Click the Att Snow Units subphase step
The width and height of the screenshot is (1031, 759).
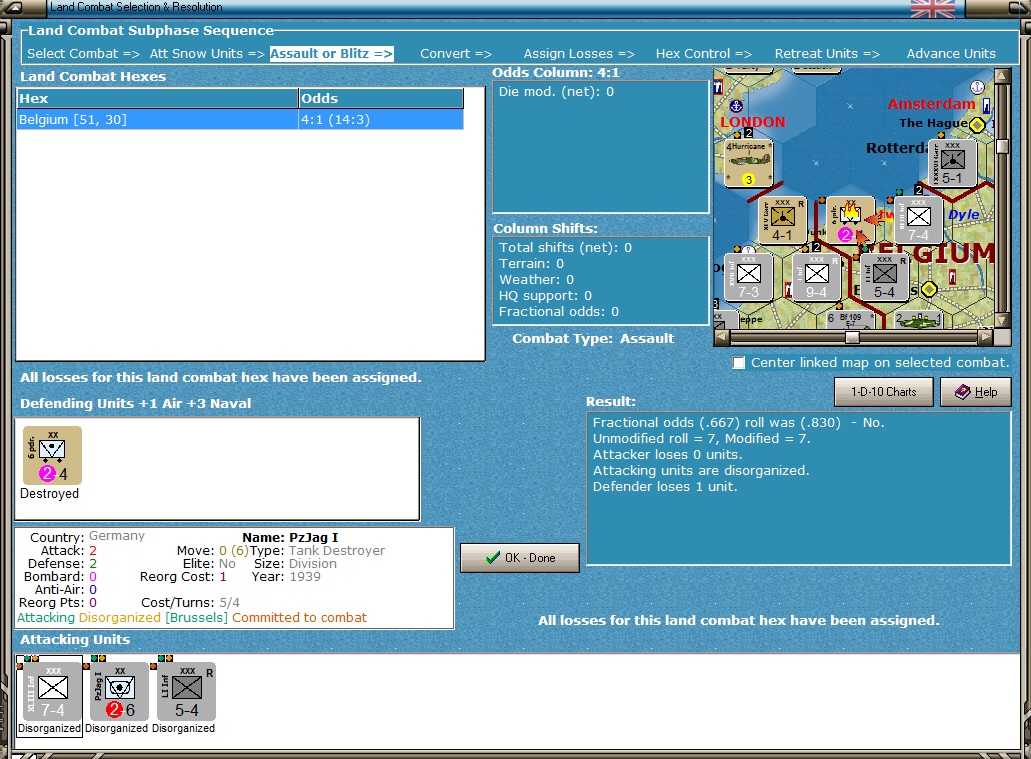coord(206,54)
